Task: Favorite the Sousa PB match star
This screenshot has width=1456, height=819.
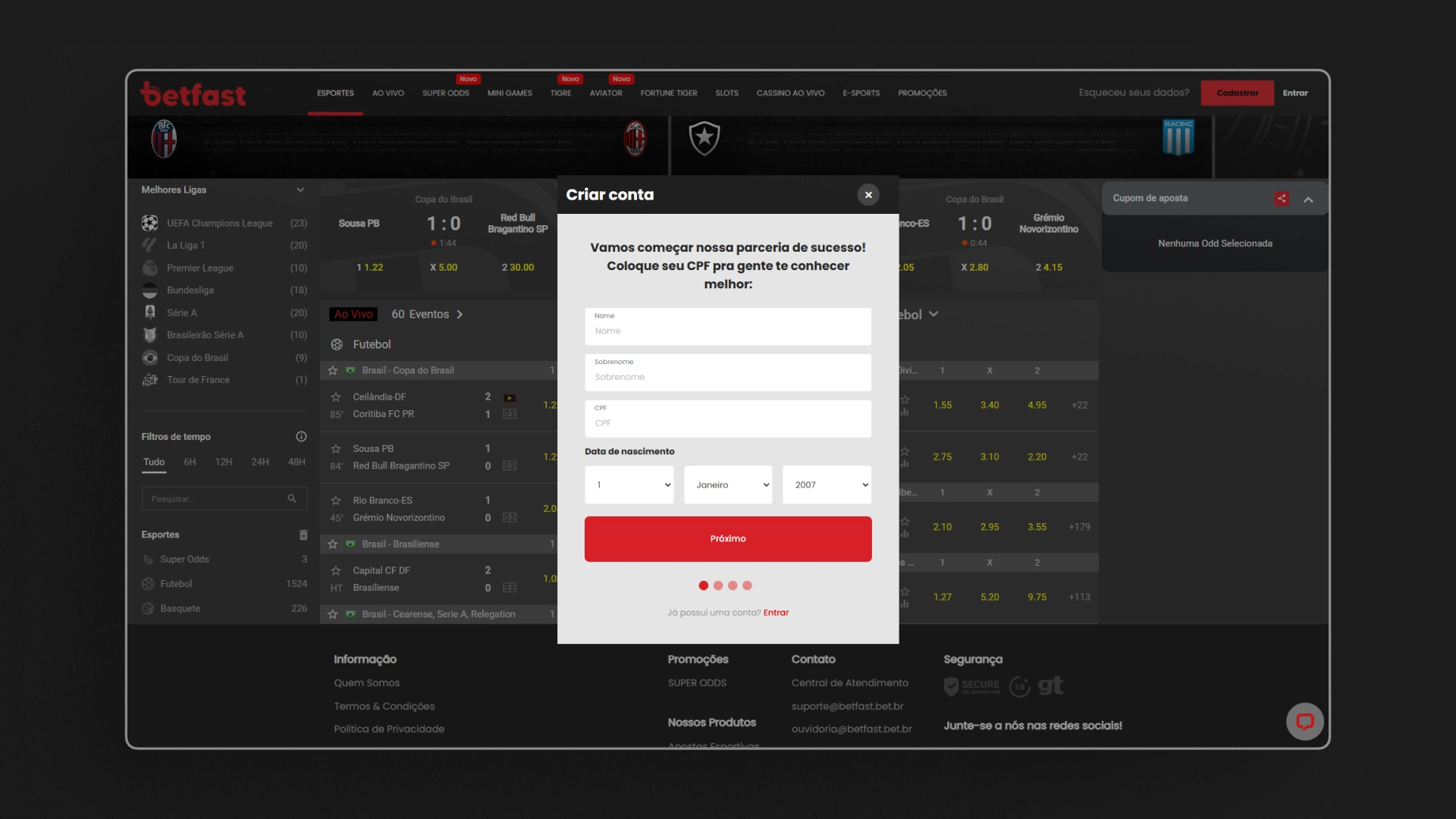Action: tap(336, 448)
